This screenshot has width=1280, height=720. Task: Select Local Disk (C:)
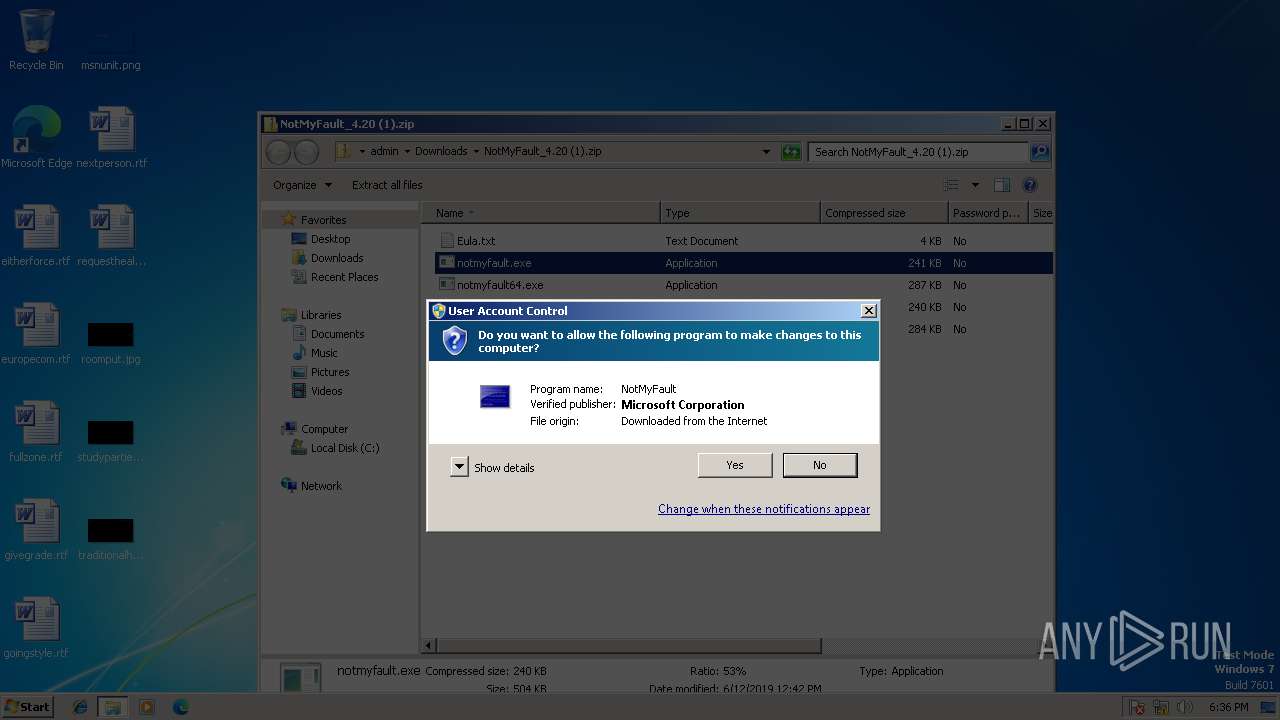pyautogui.click(x=345, y=448)
